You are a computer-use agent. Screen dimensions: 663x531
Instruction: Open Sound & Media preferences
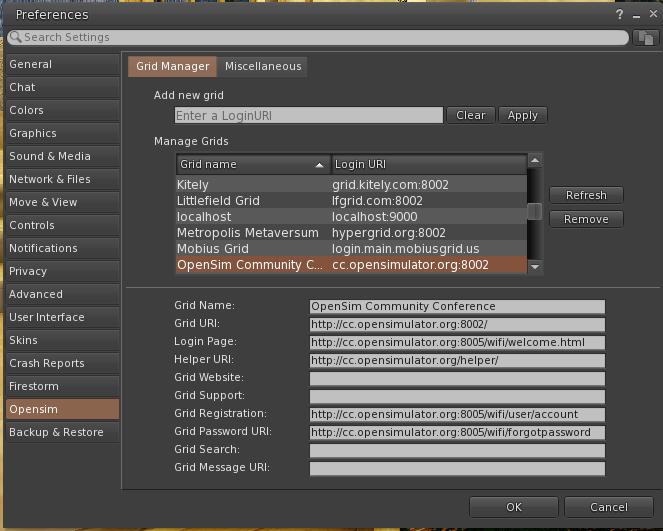63,156
